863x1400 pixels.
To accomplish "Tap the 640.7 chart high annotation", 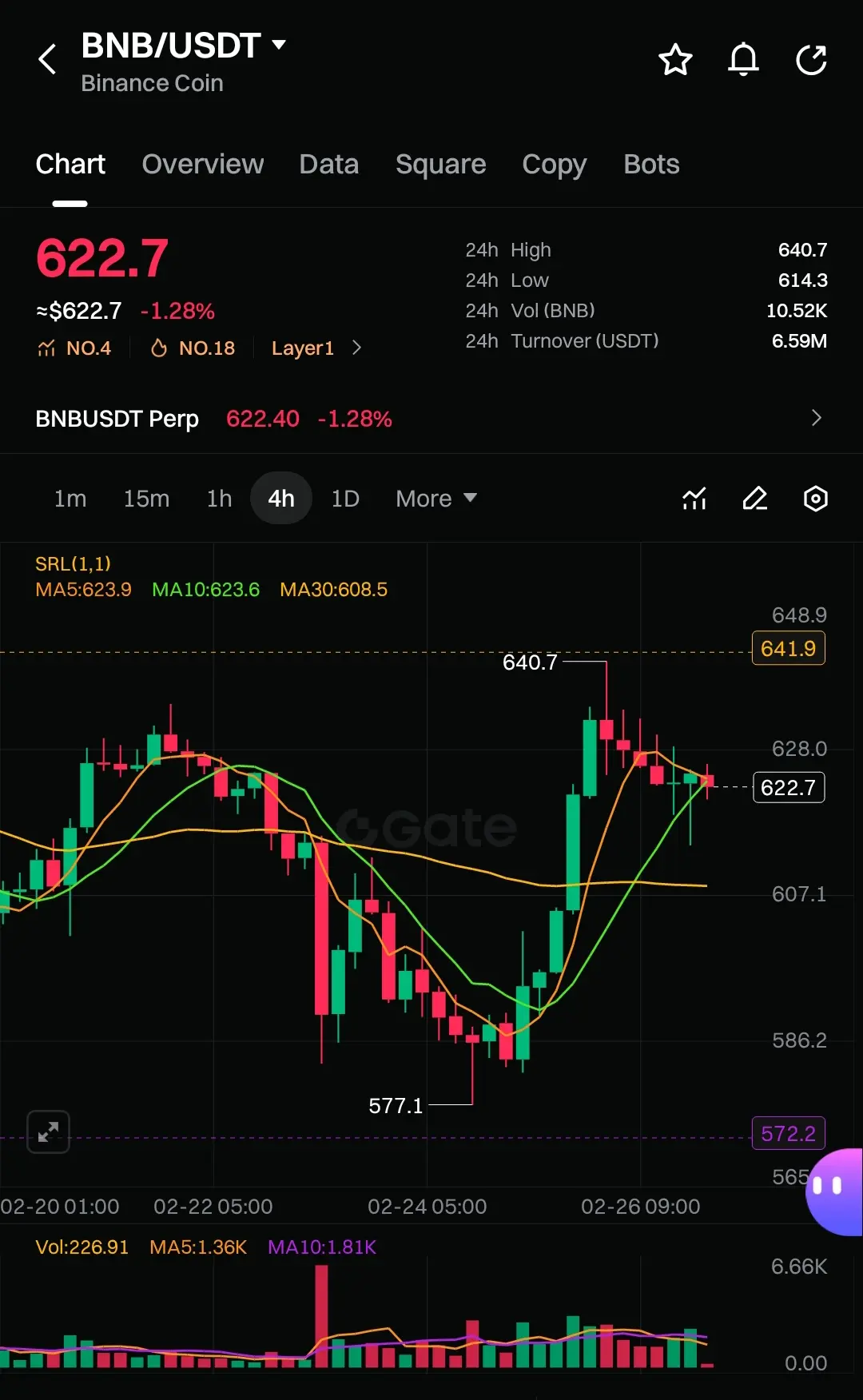I will tap(530, 662).
